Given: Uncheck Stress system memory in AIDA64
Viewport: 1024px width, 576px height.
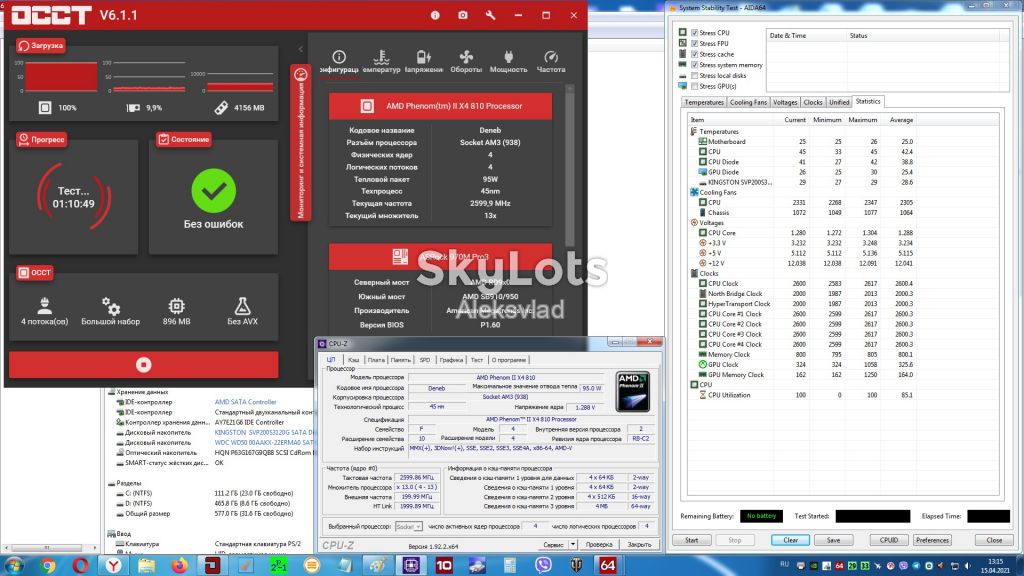Looking at the screenshot, I should pyautogui.click(x=695, y=65).
